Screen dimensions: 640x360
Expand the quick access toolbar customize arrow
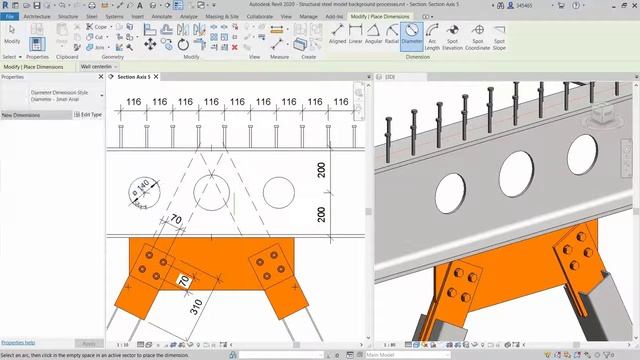coord(214,5)
